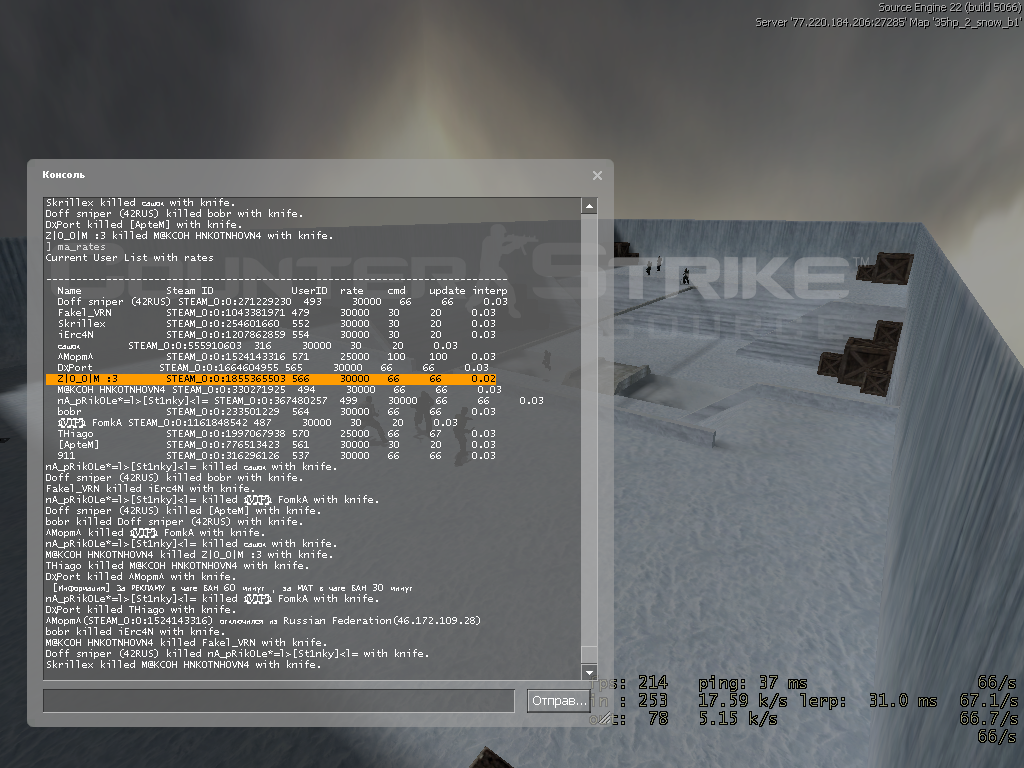Focus the console command input field

(x=279, y=701)
